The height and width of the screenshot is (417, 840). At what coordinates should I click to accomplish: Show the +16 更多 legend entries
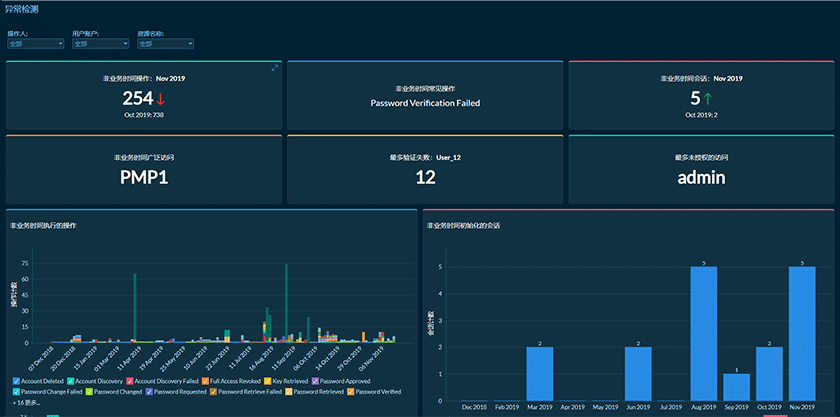[x=26, y=402]
